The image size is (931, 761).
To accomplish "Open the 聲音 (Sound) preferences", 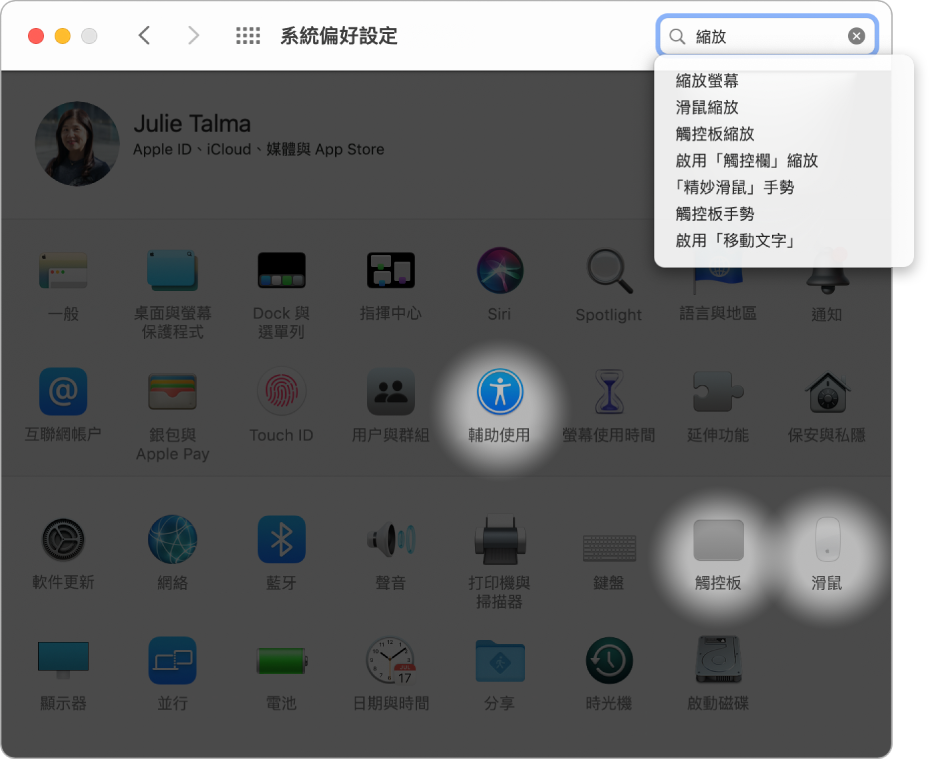I will point(390,539).
